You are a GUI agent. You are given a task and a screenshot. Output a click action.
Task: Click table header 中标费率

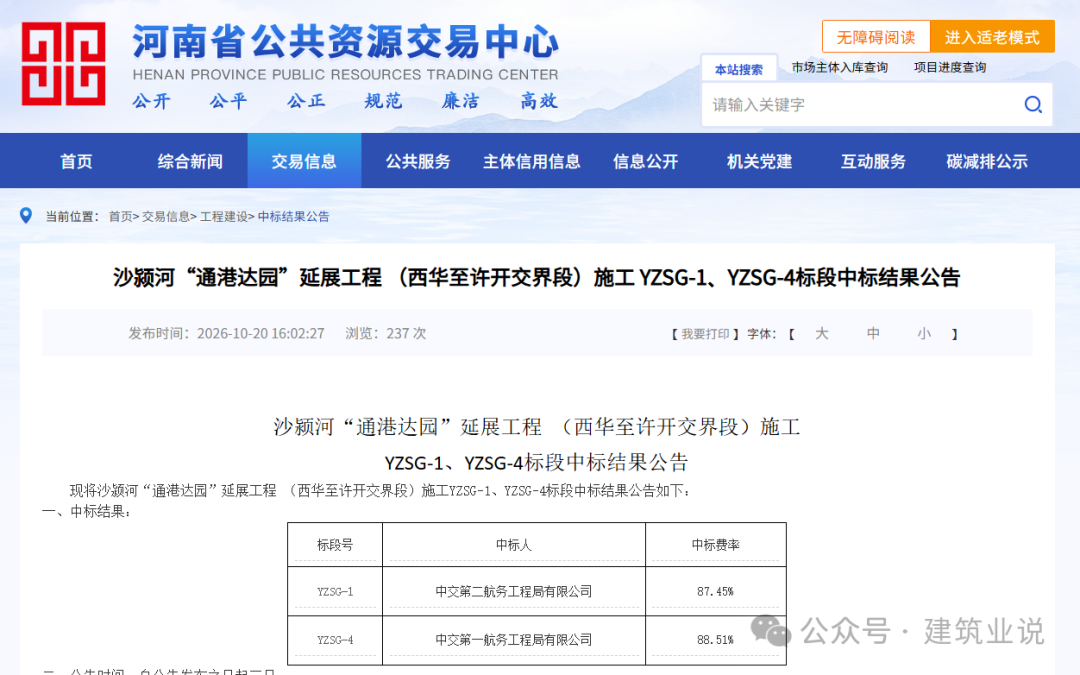click(716, 545)
